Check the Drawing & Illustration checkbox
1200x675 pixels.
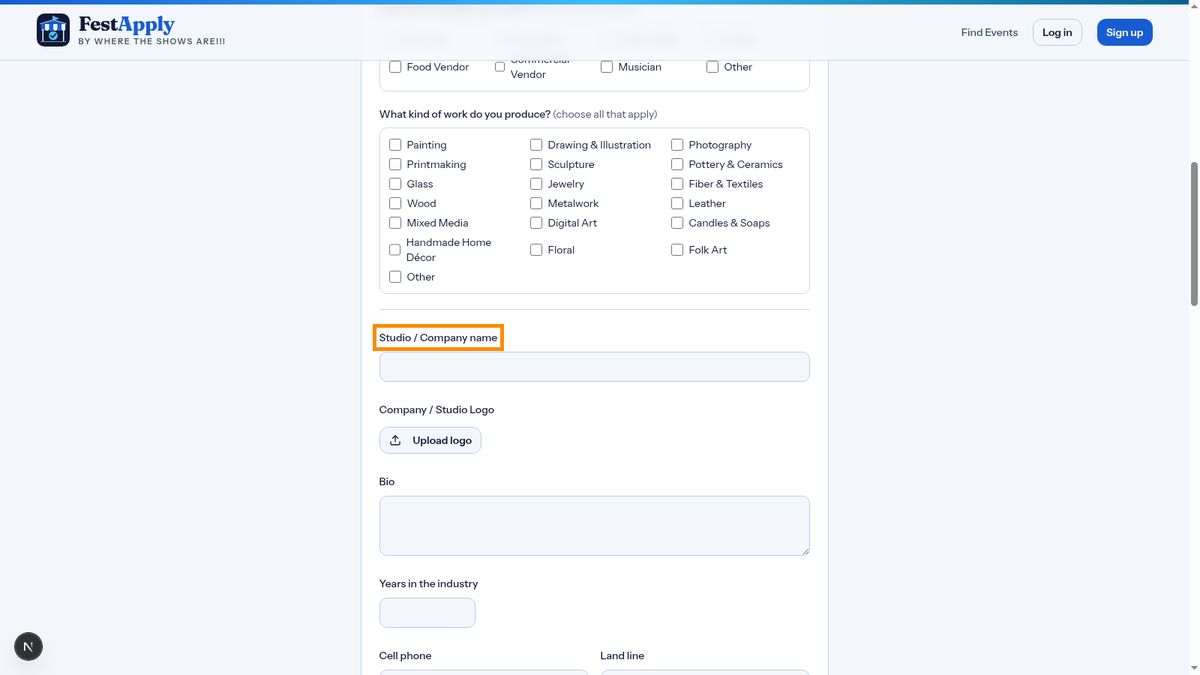coord(536,145)
